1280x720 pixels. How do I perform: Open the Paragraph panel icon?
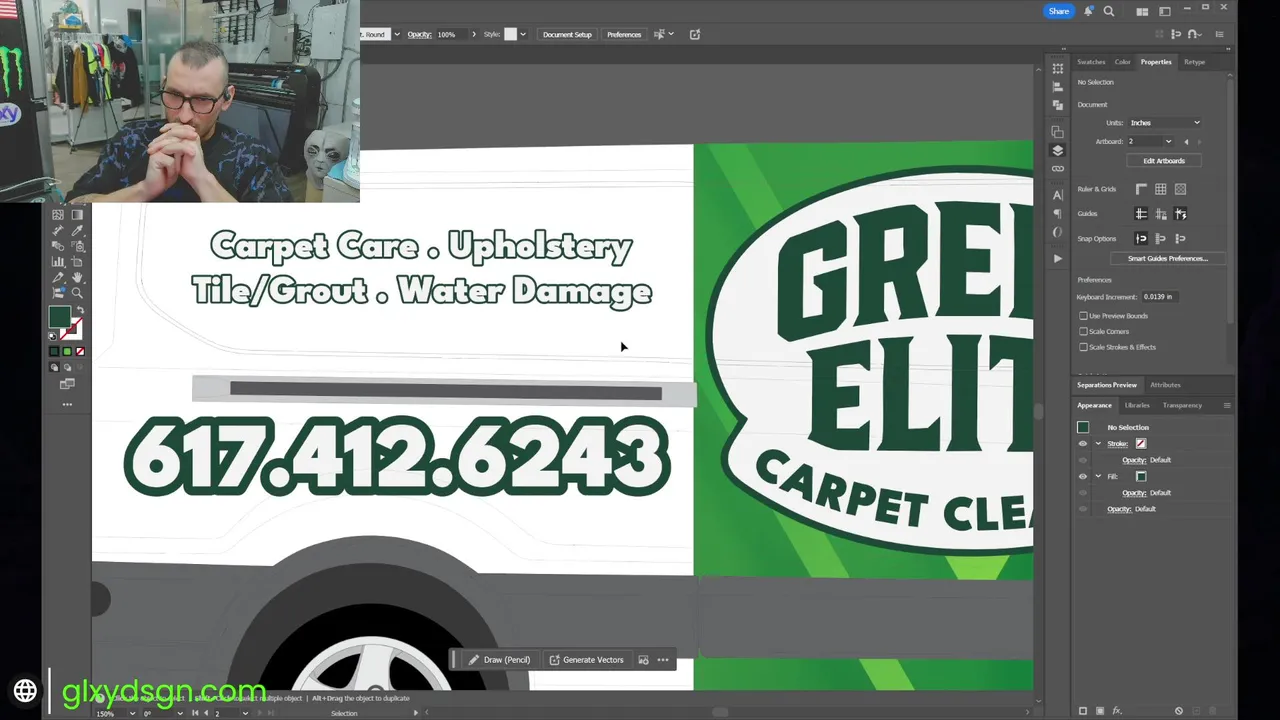tap(1058, 213)
